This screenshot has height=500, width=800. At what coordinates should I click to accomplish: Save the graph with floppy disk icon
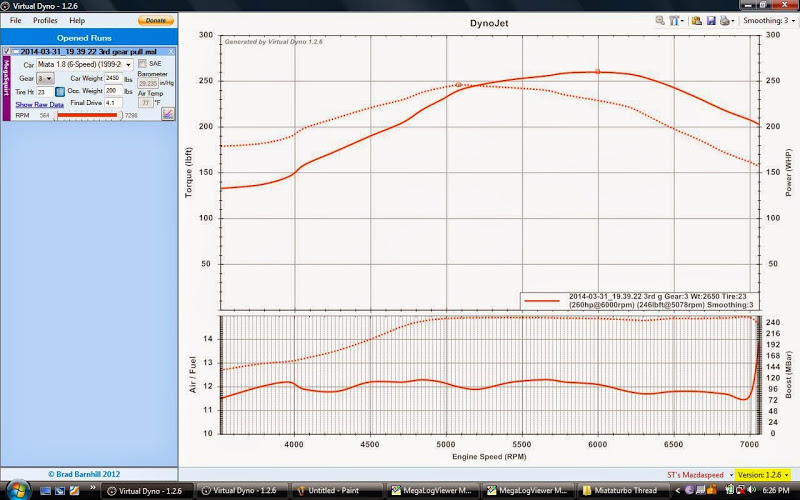pyautogui.click(x=710, y=20)
